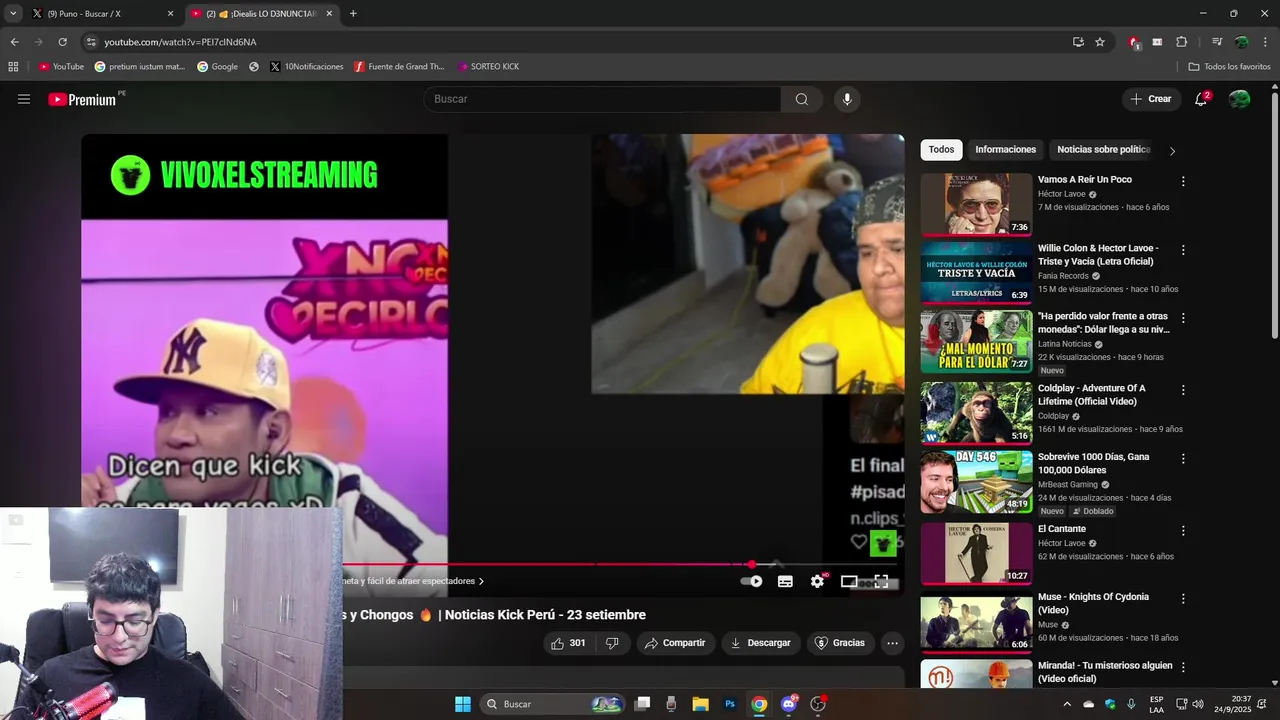This screenshot has height=720, width=1280.
Task: Select the Informaciones filter chip
Action: [1005, 150]
